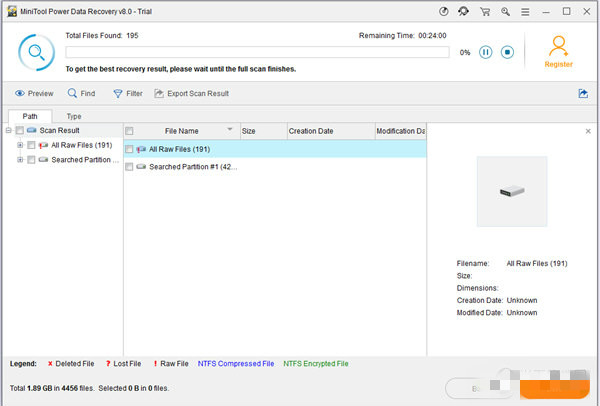Pause the running scan
This screenshot has width=600, height=406.
[486, 52]
